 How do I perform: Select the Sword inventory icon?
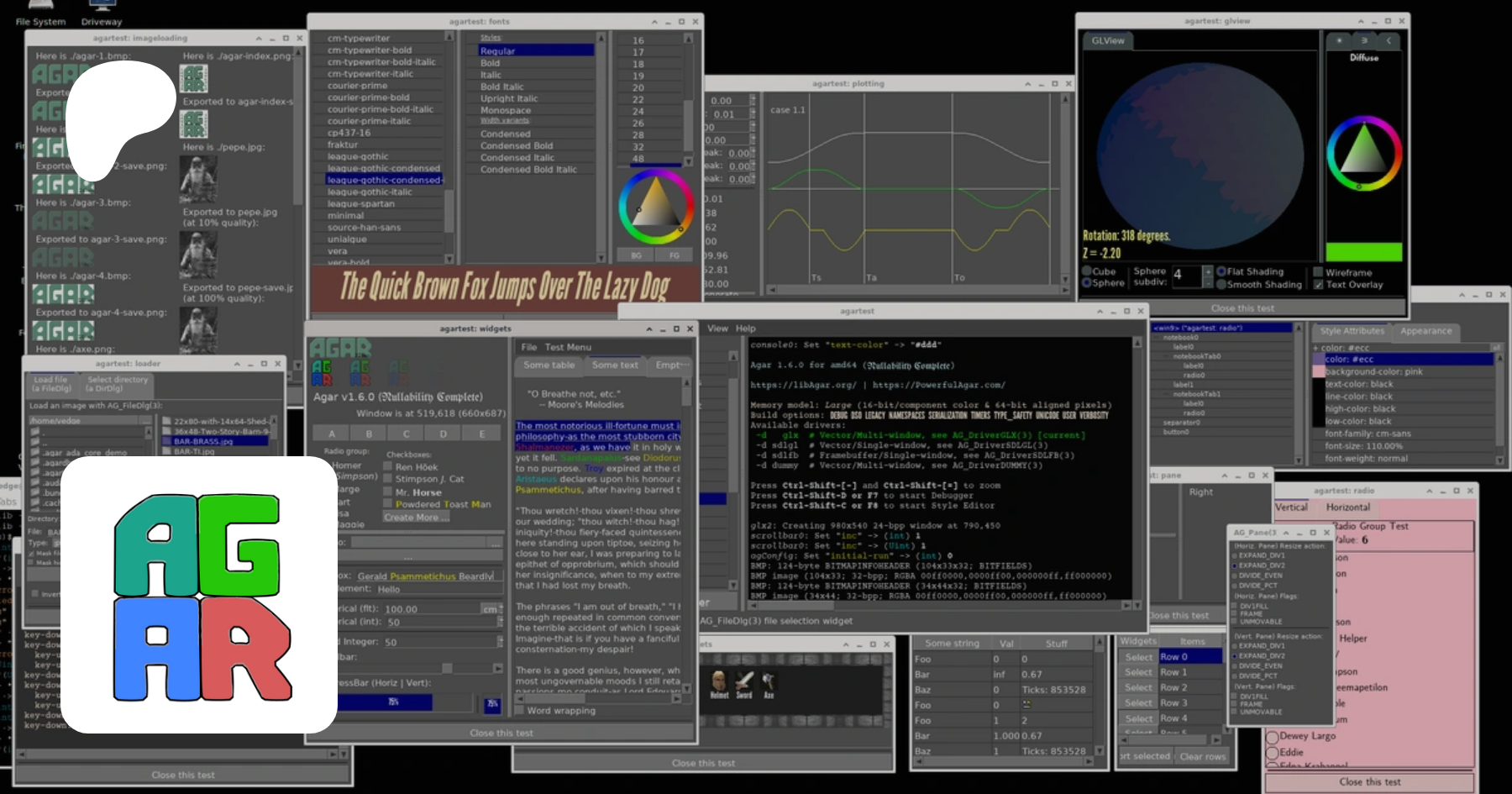[x=744, y=681]
